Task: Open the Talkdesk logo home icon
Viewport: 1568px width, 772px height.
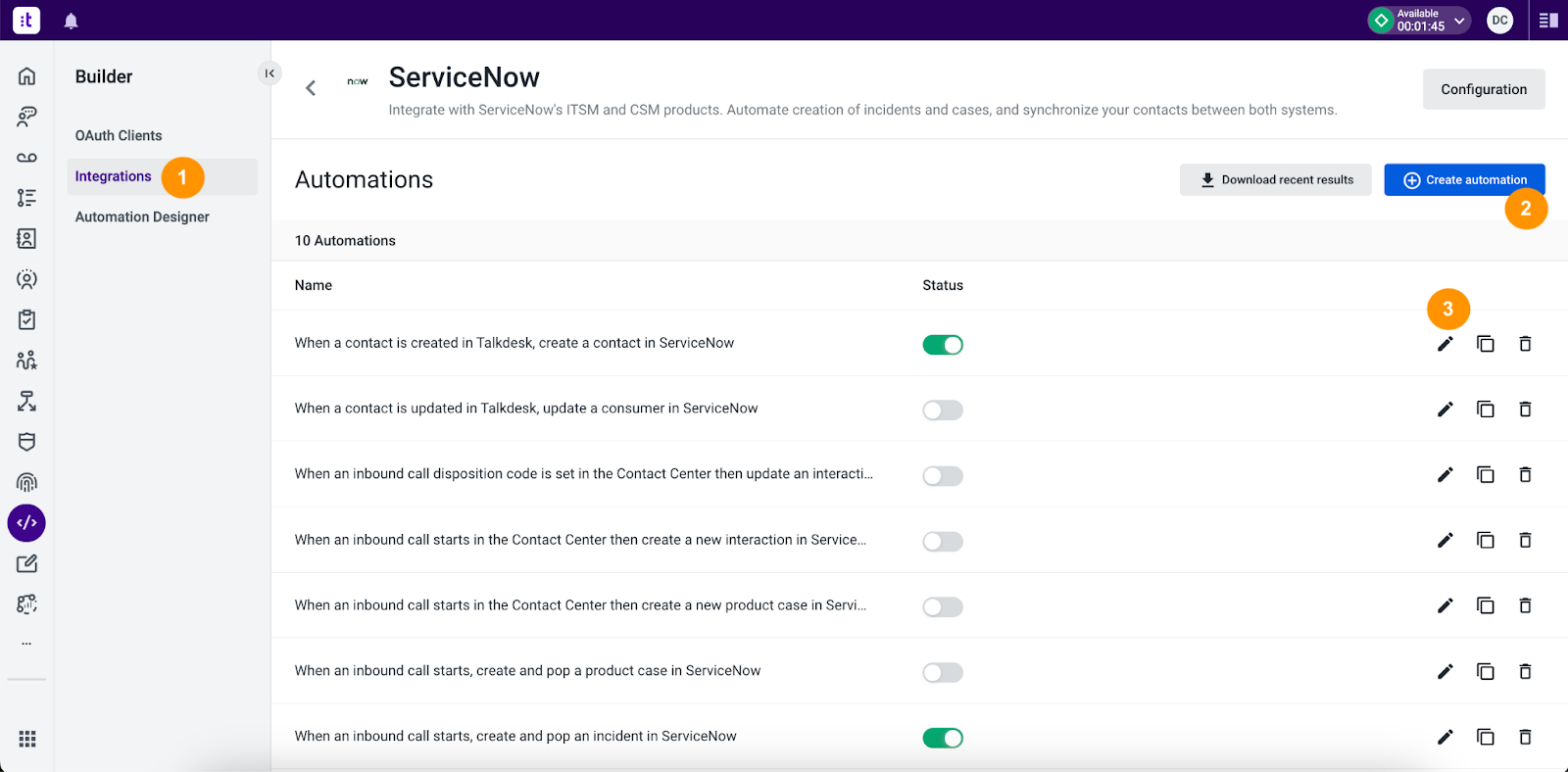Action: (x=26, y=20)
